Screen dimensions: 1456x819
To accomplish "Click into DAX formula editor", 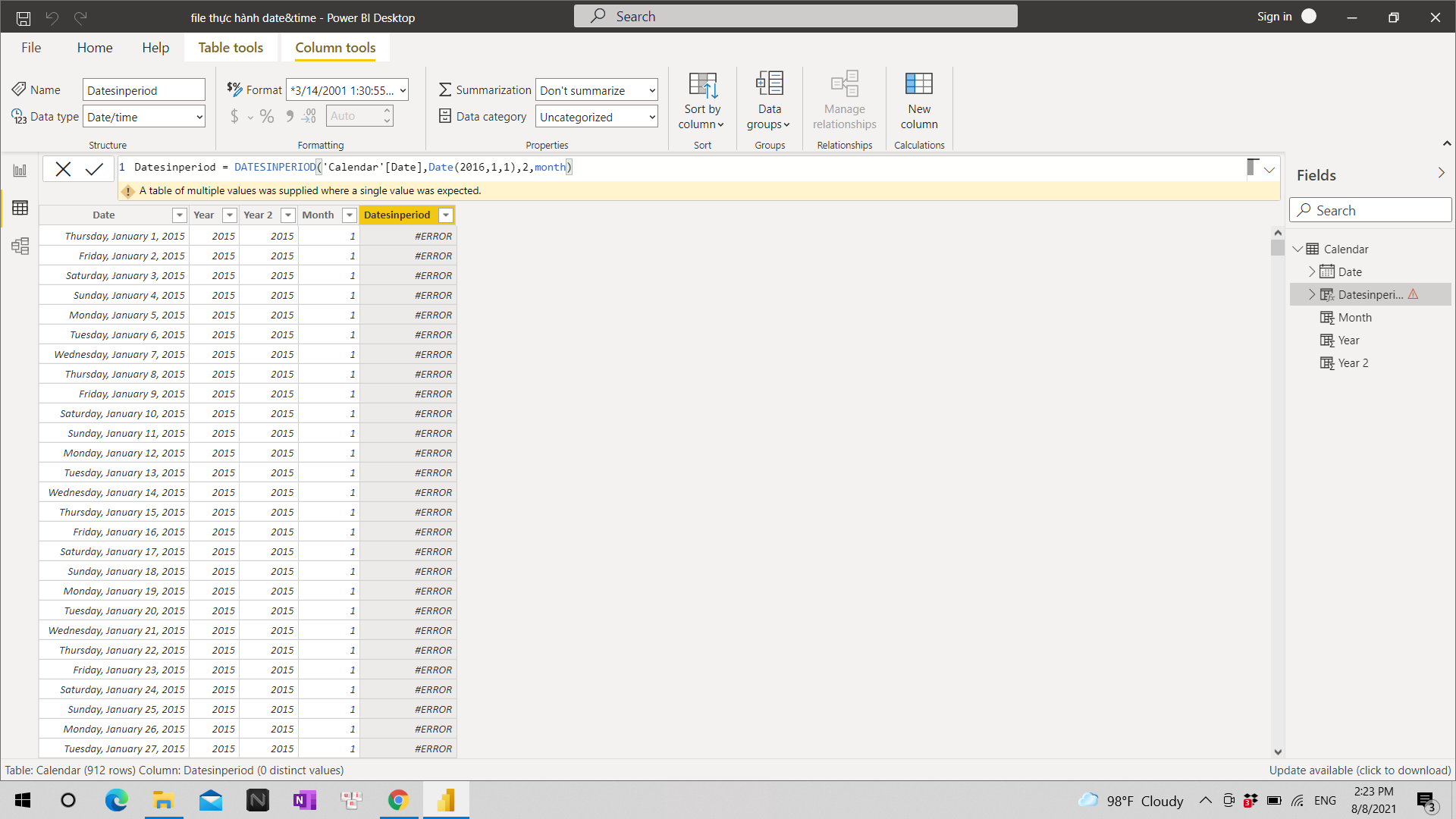I will coord(682,168).
